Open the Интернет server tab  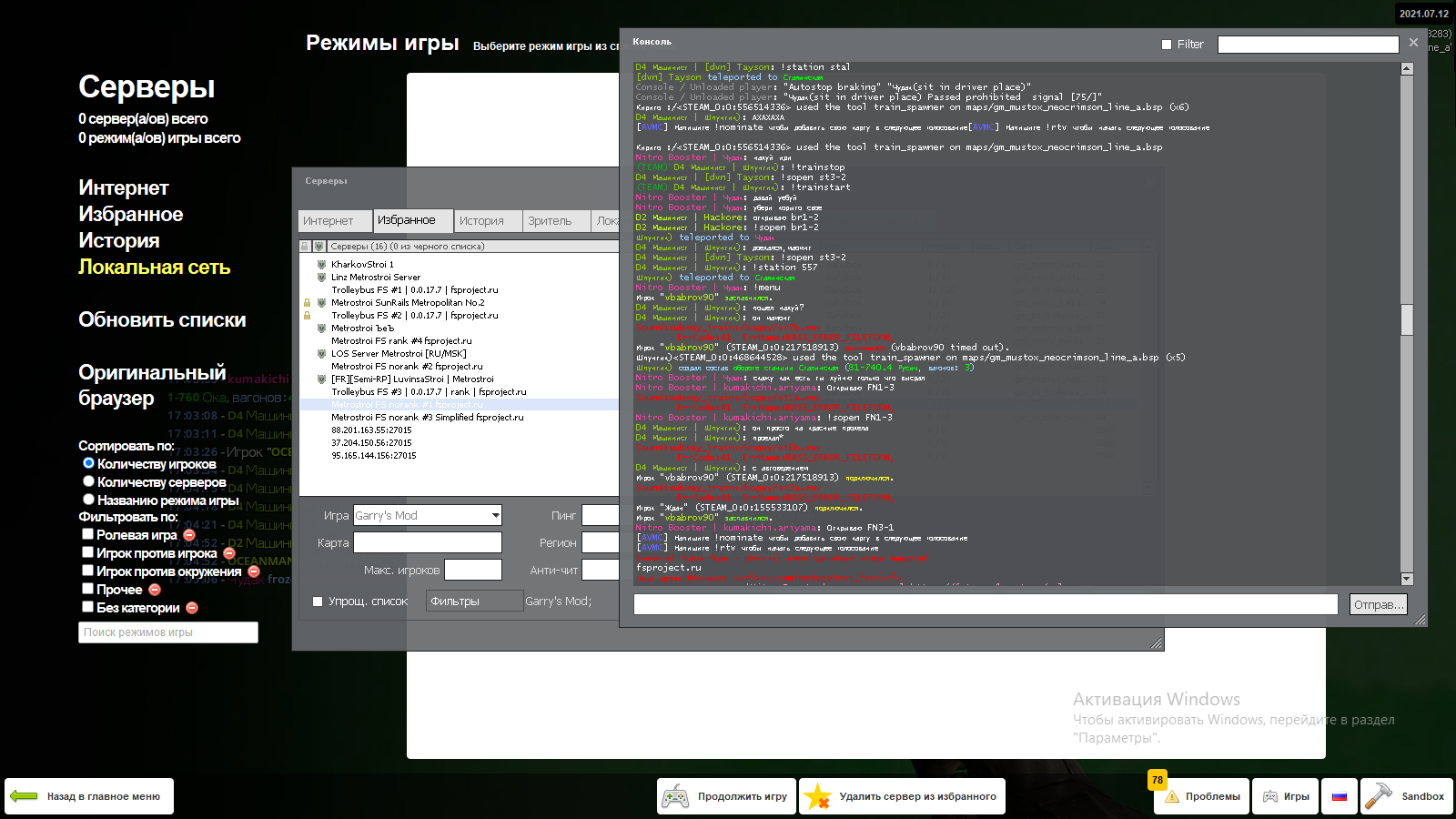click(x=329, y=221)
